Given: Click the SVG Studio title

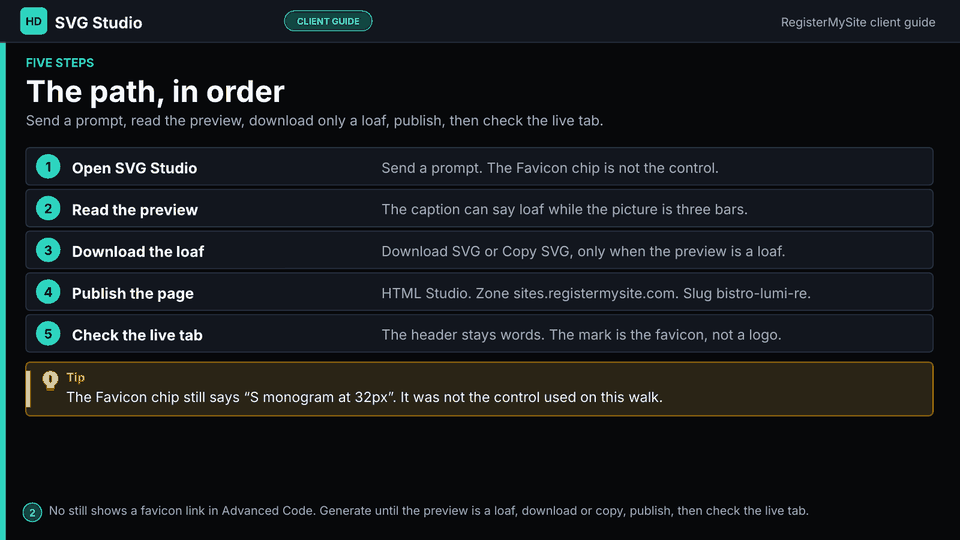Looking at the screenshot, I should pyautogui.click(x=99, y=23).
